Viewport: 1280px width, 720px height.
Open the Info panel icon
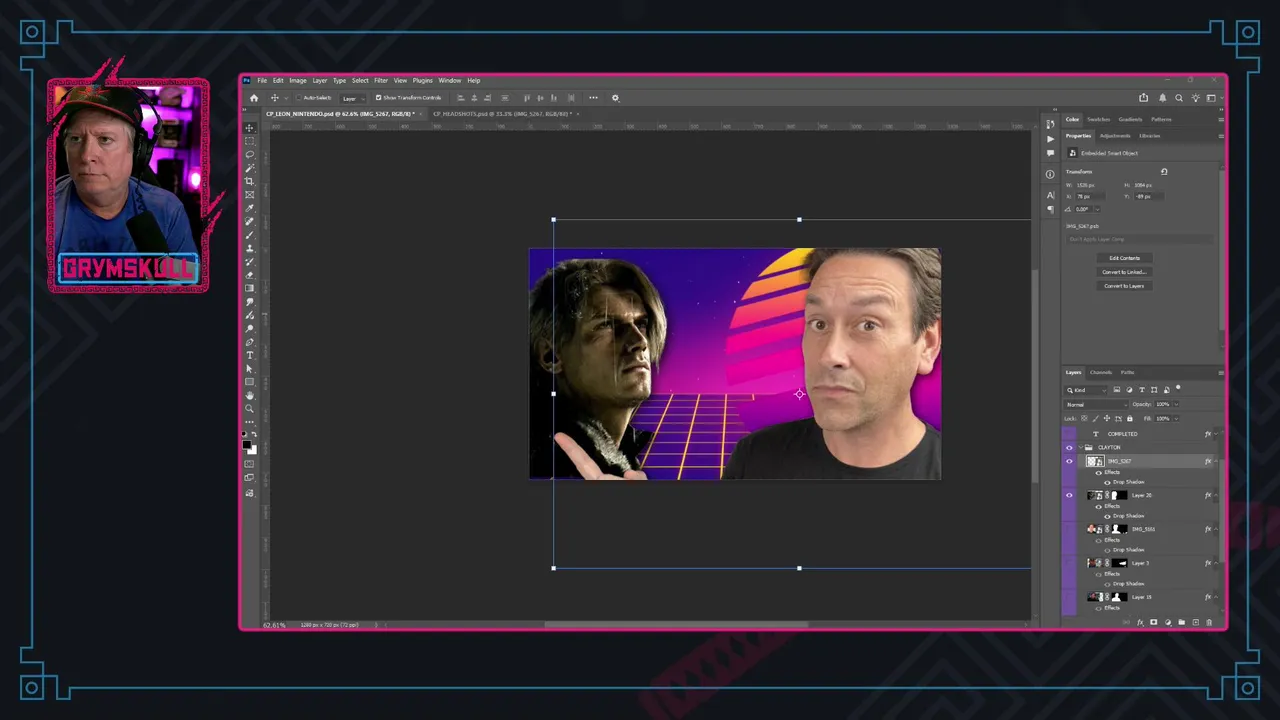click(1050, 174)
